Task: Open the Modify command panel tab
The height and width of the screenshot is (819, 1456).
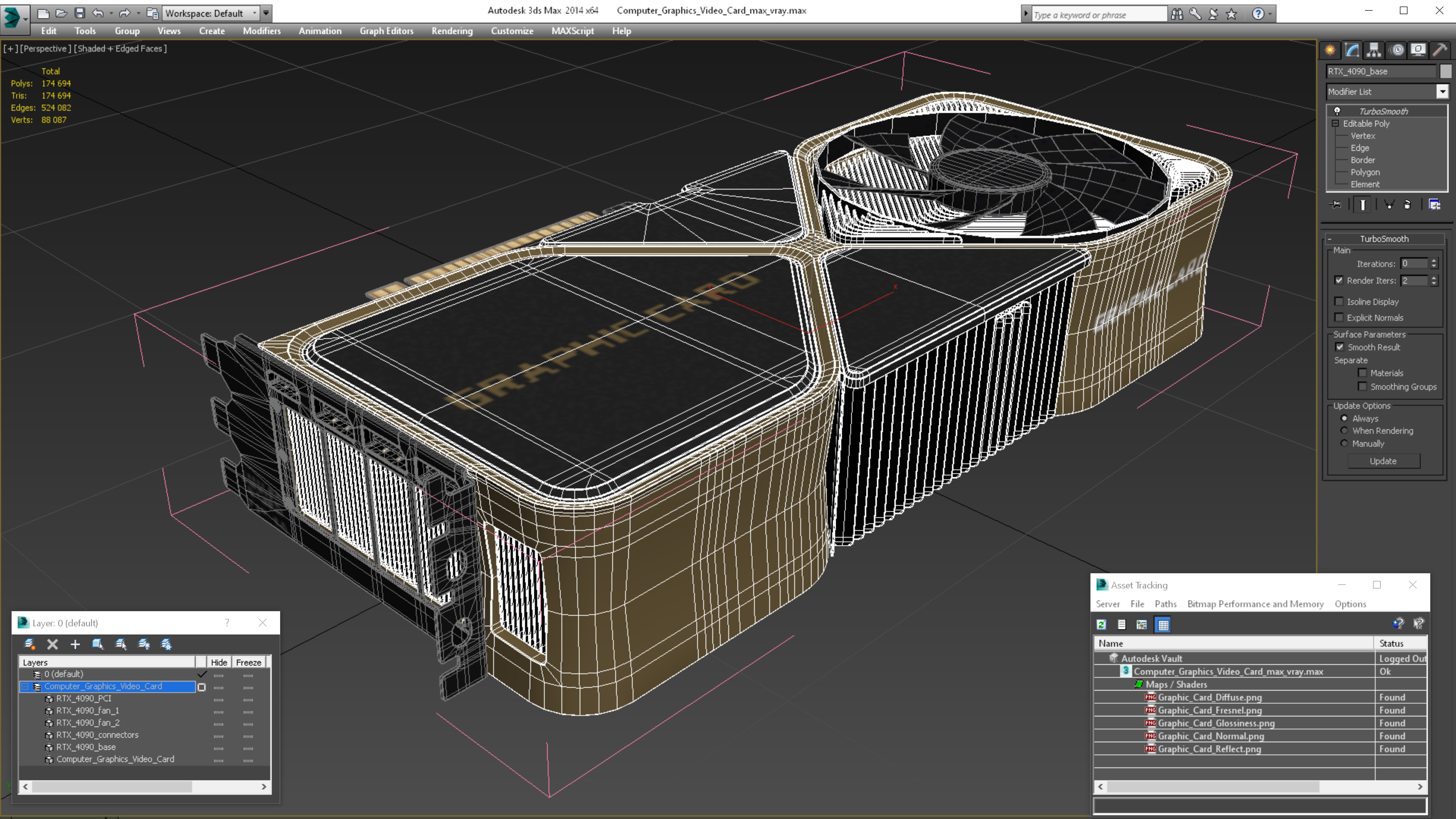Action: (x=1352, y=50)
